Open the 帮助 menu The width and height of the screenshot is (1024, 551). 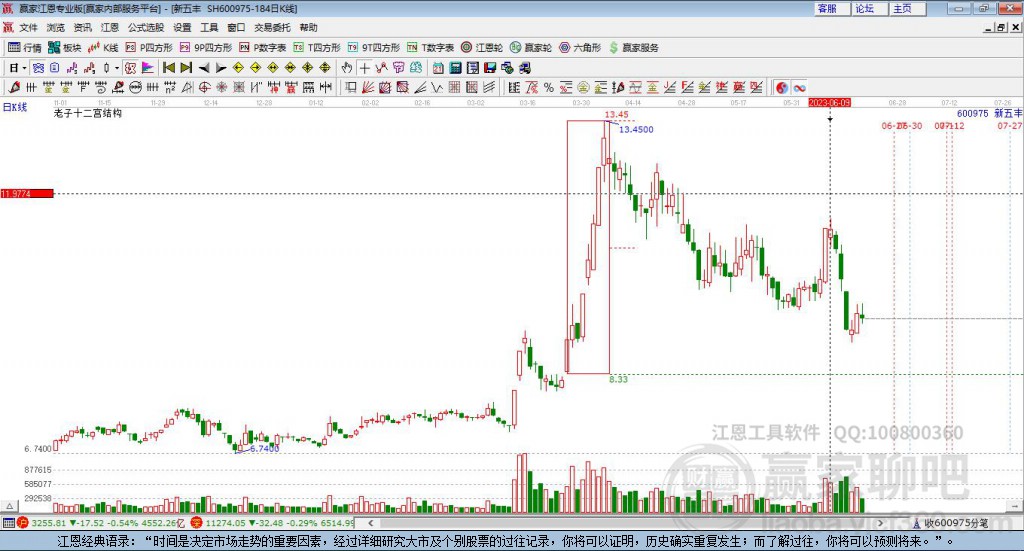(308, 27)
